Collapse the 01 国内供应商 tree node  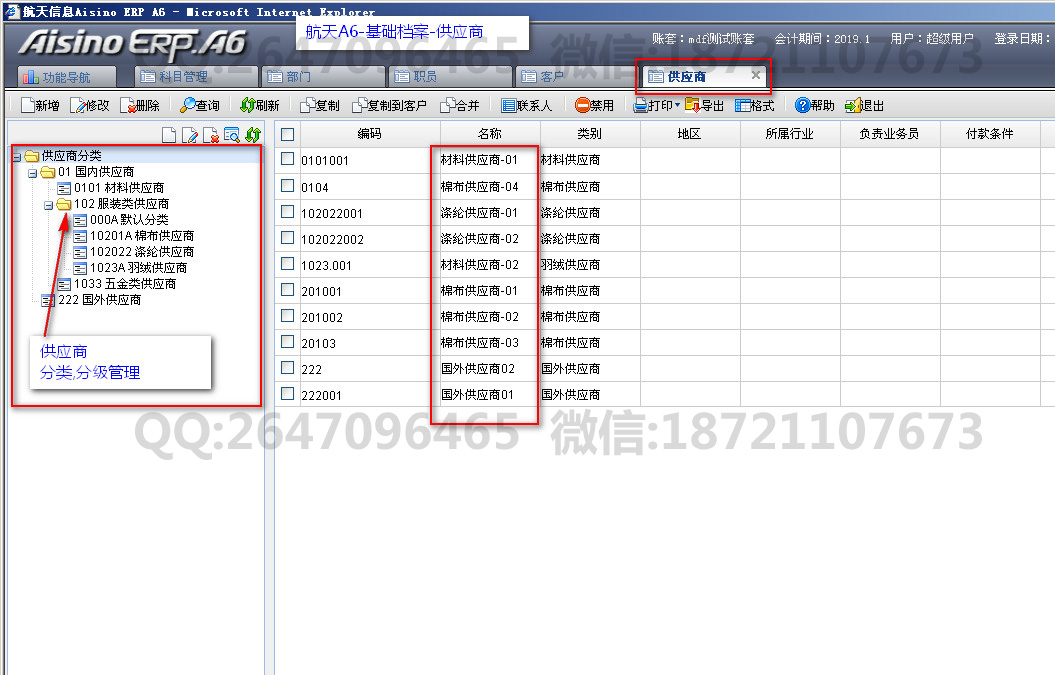(32, 172)
